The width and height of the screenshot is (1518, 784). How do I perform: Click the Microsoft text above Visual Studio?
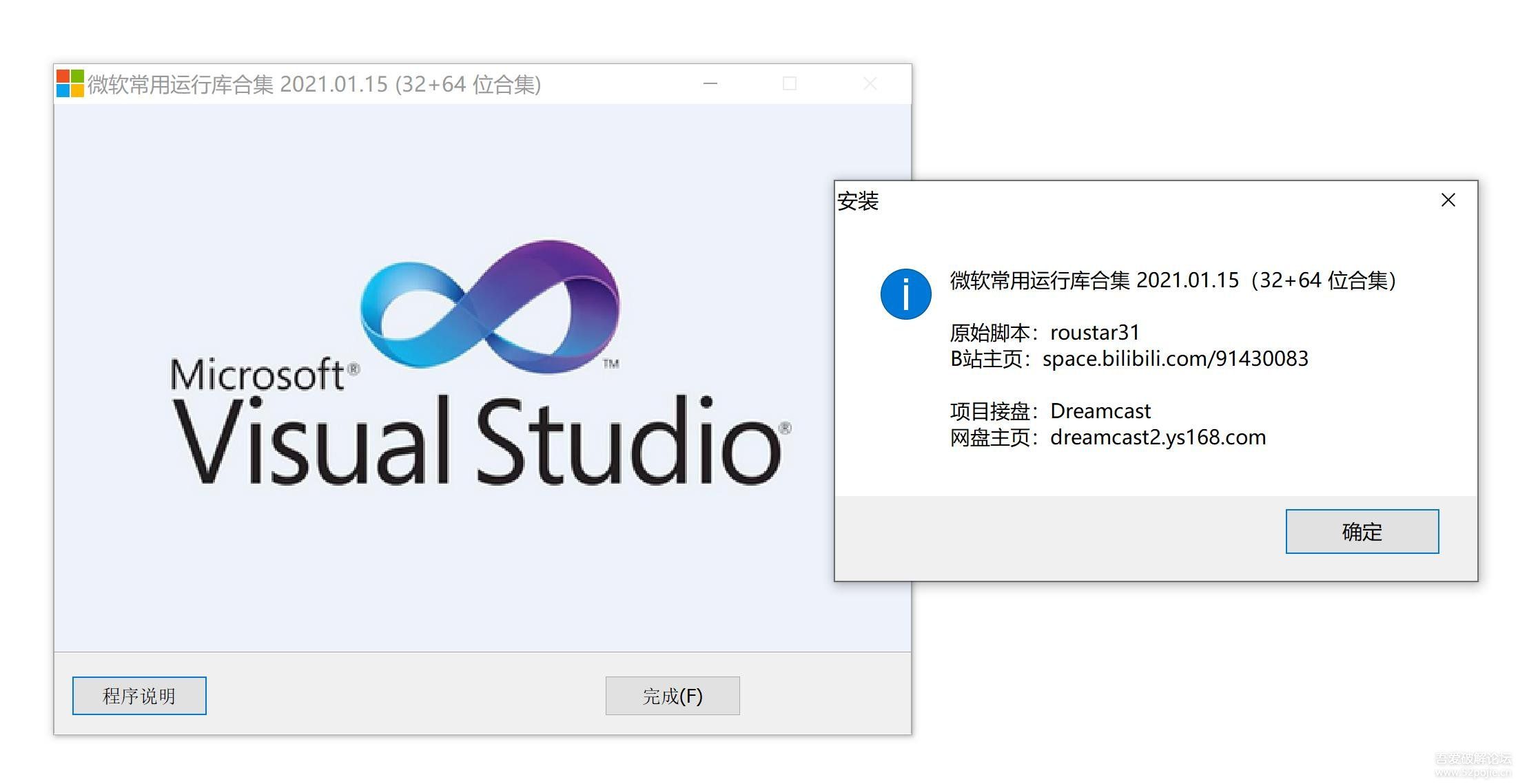point(257,375)
